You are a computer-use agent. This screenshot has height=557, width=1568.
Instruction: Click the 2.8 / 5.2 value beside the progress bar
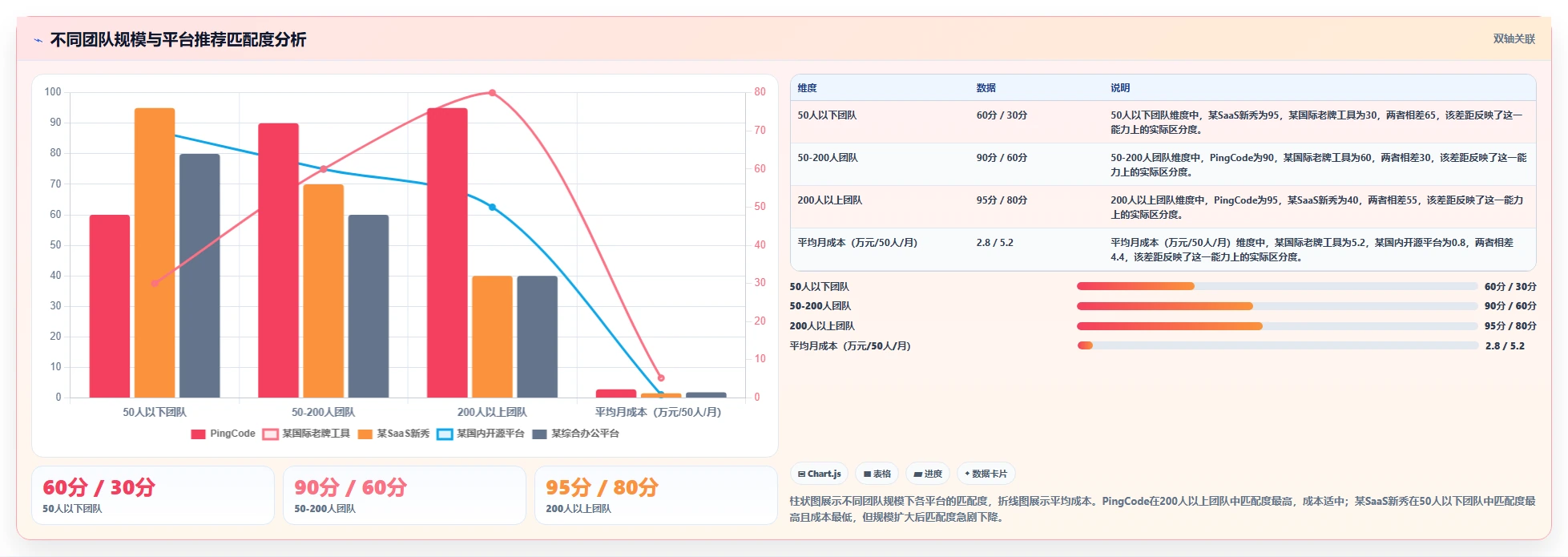(x=1505, y=346)
